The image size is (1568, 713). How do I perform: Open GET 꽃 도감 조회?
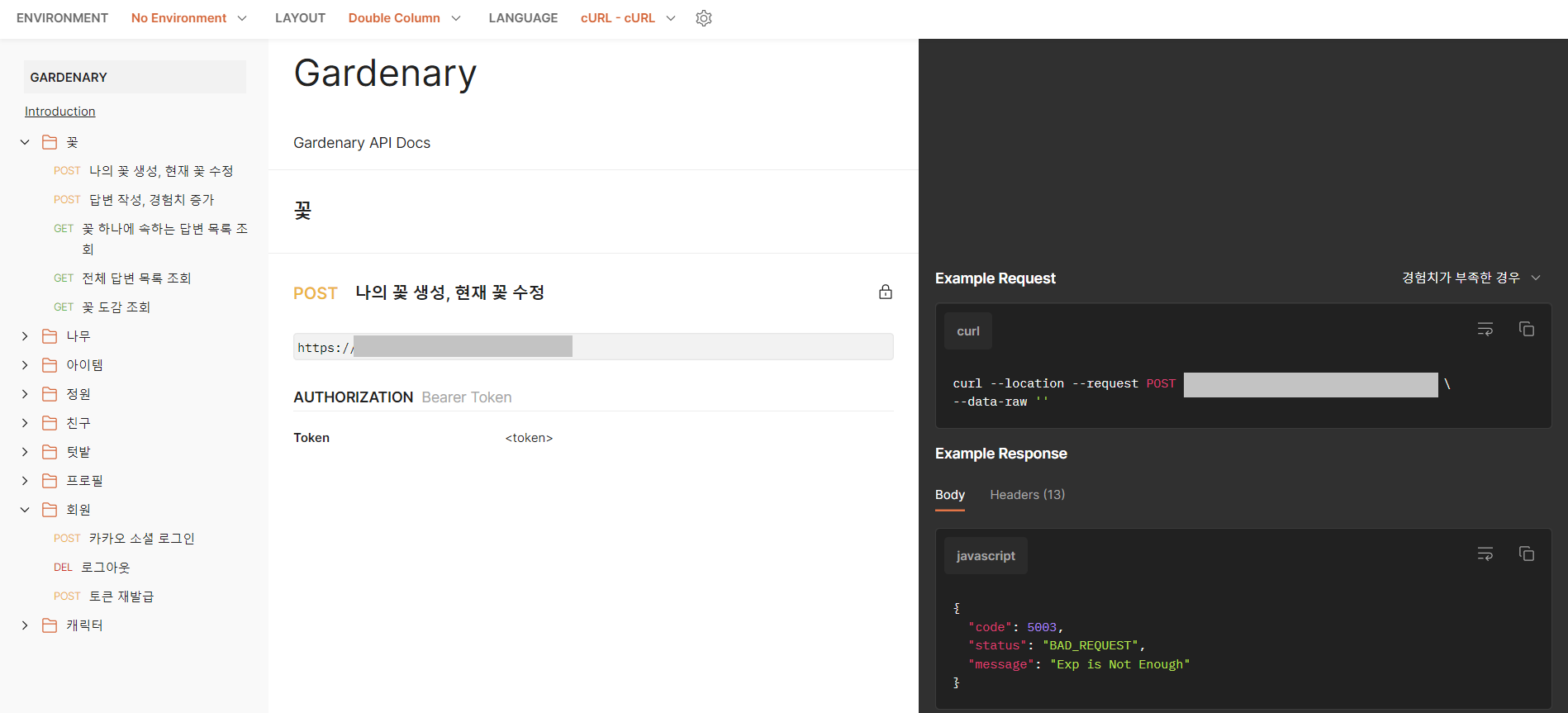pyautogui.click(x=102, y=307)
